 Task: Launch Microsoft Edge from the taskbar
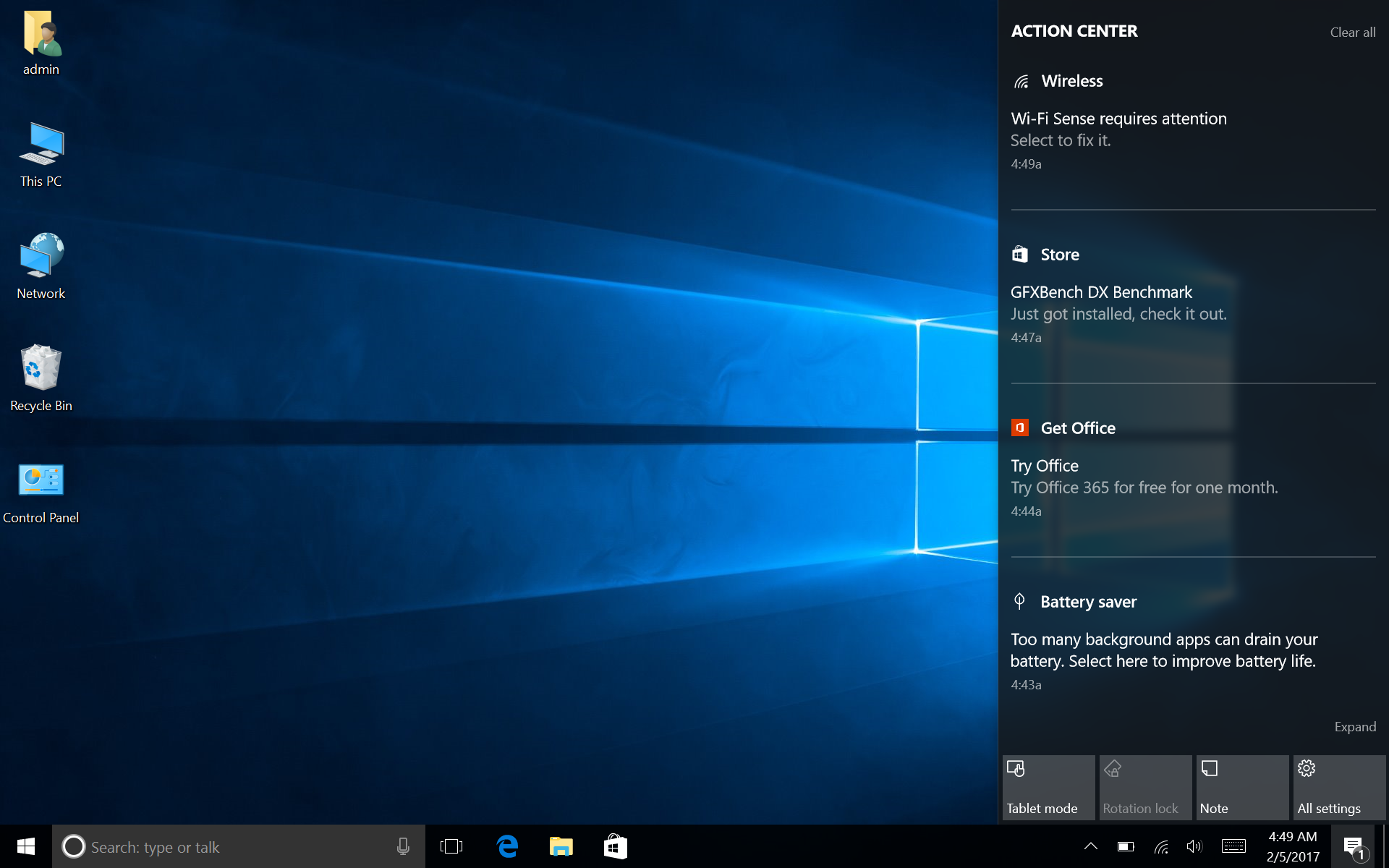pyautogui.click(x=507, y=846)
